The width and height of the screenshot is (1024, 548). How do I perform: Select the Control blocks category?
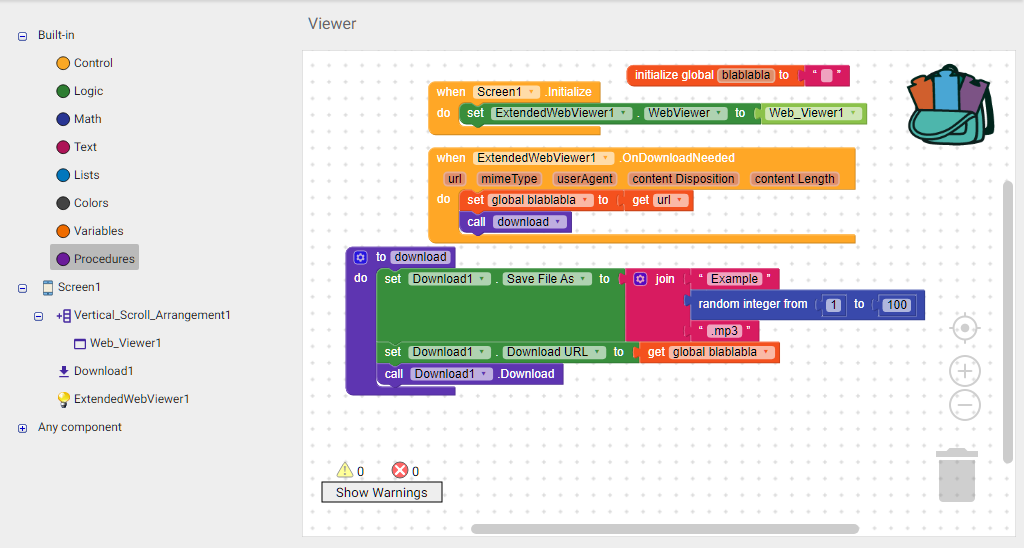[92, 63]
